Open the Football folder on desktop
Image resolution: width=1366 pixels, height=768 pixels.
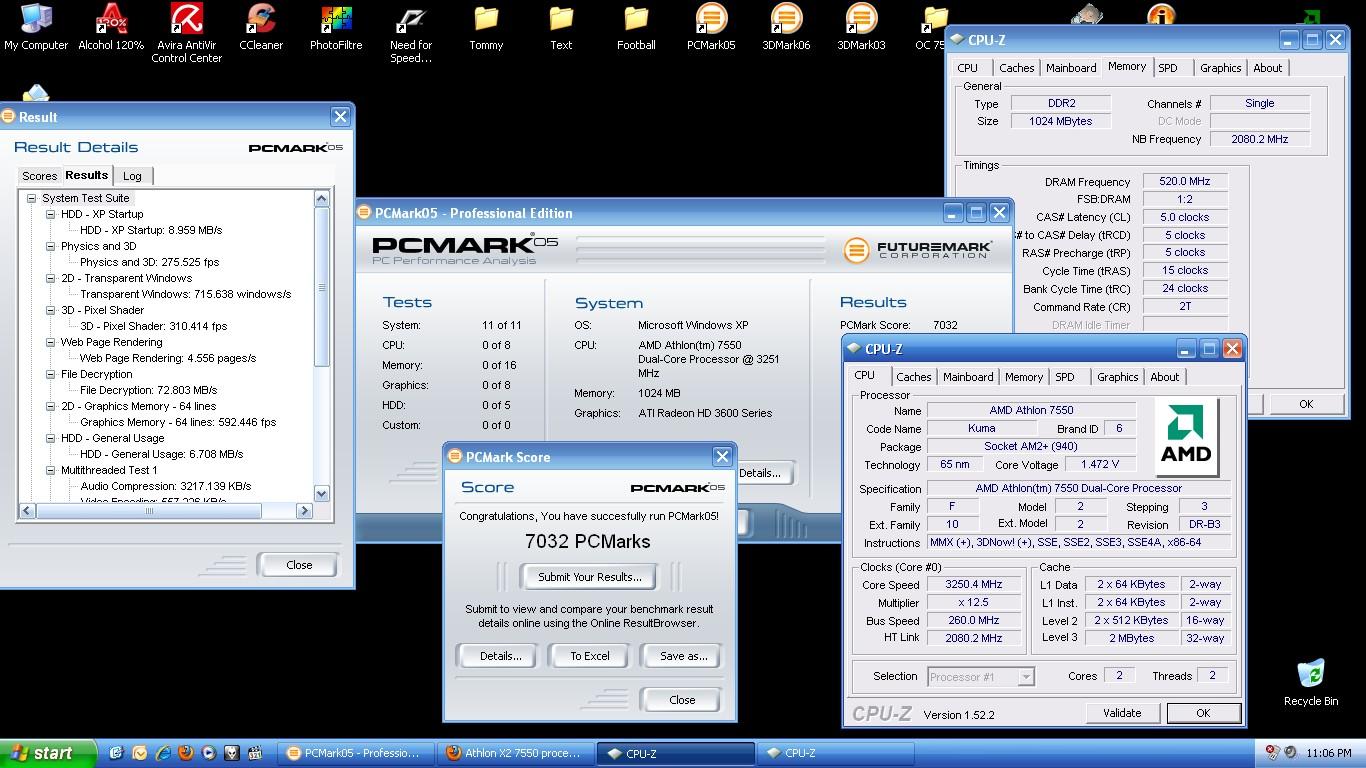coord(636,27)
